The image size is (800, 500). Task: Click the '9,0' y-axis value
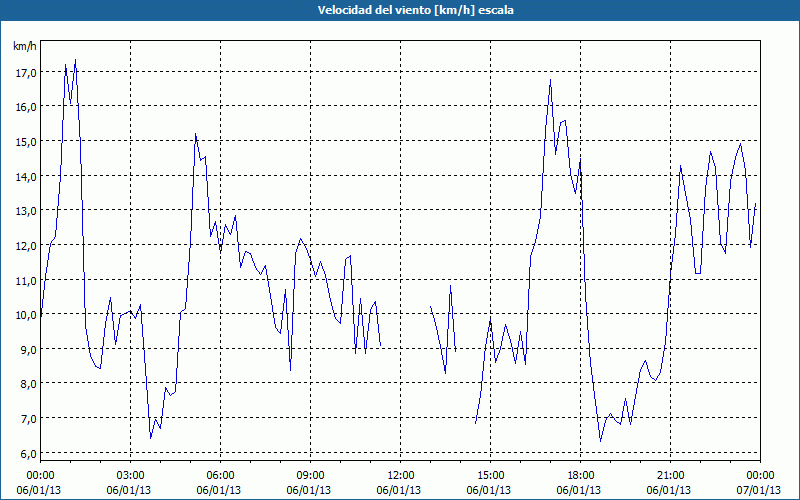[28, 351]
